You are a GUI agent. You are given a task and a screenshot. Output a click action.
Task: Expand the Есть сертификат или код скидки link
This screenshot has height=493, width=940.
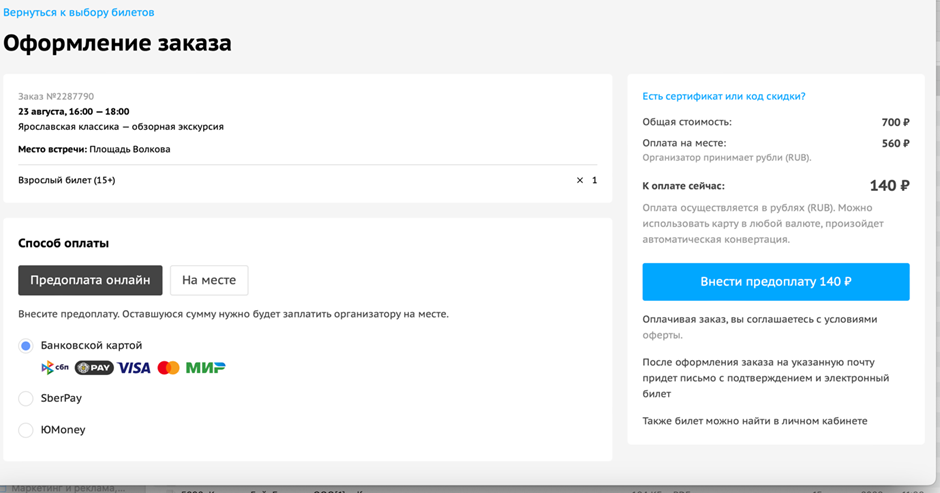[x=723, y=97]
